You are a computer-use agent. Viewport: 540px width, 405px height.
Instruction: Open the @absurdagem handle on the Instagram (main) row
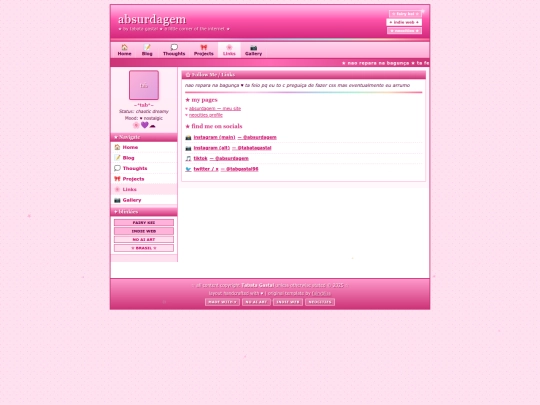[257, 137]
